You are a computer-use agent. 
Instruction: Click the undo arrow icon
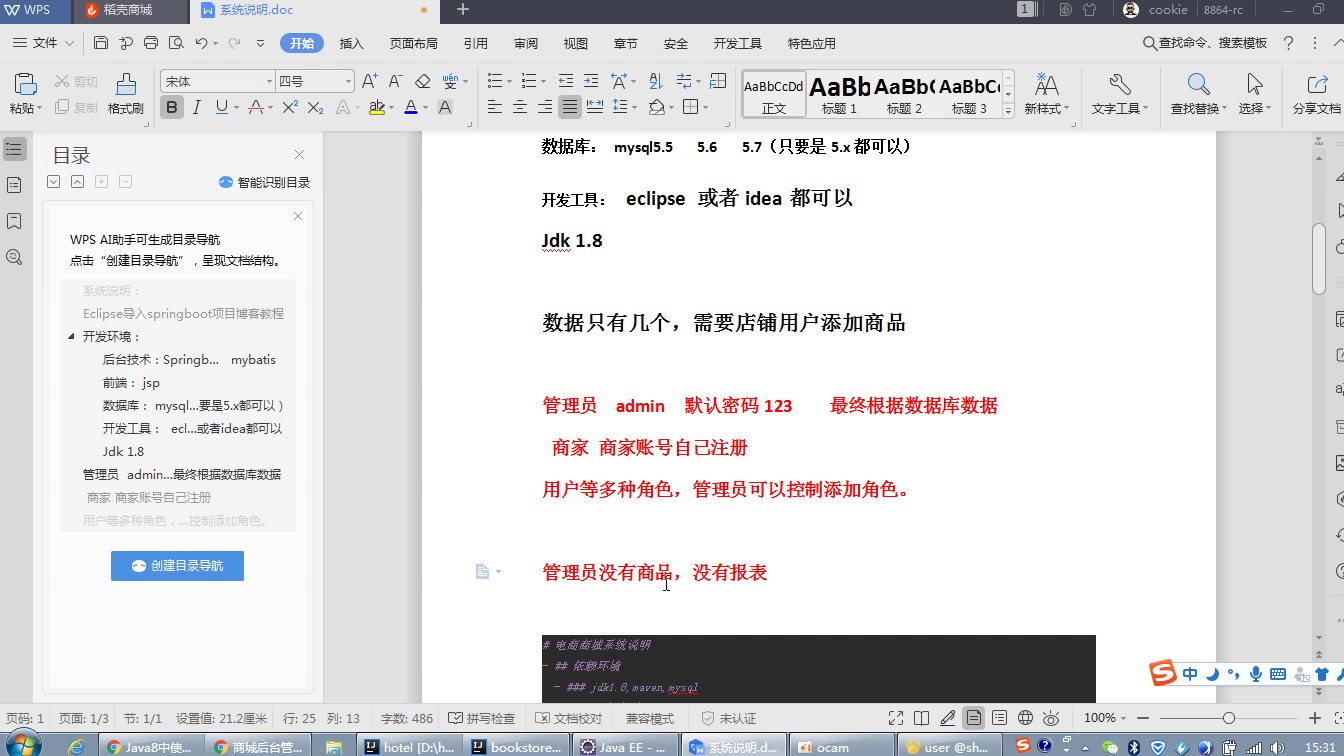pyautogui.click(x=201, y=43)
